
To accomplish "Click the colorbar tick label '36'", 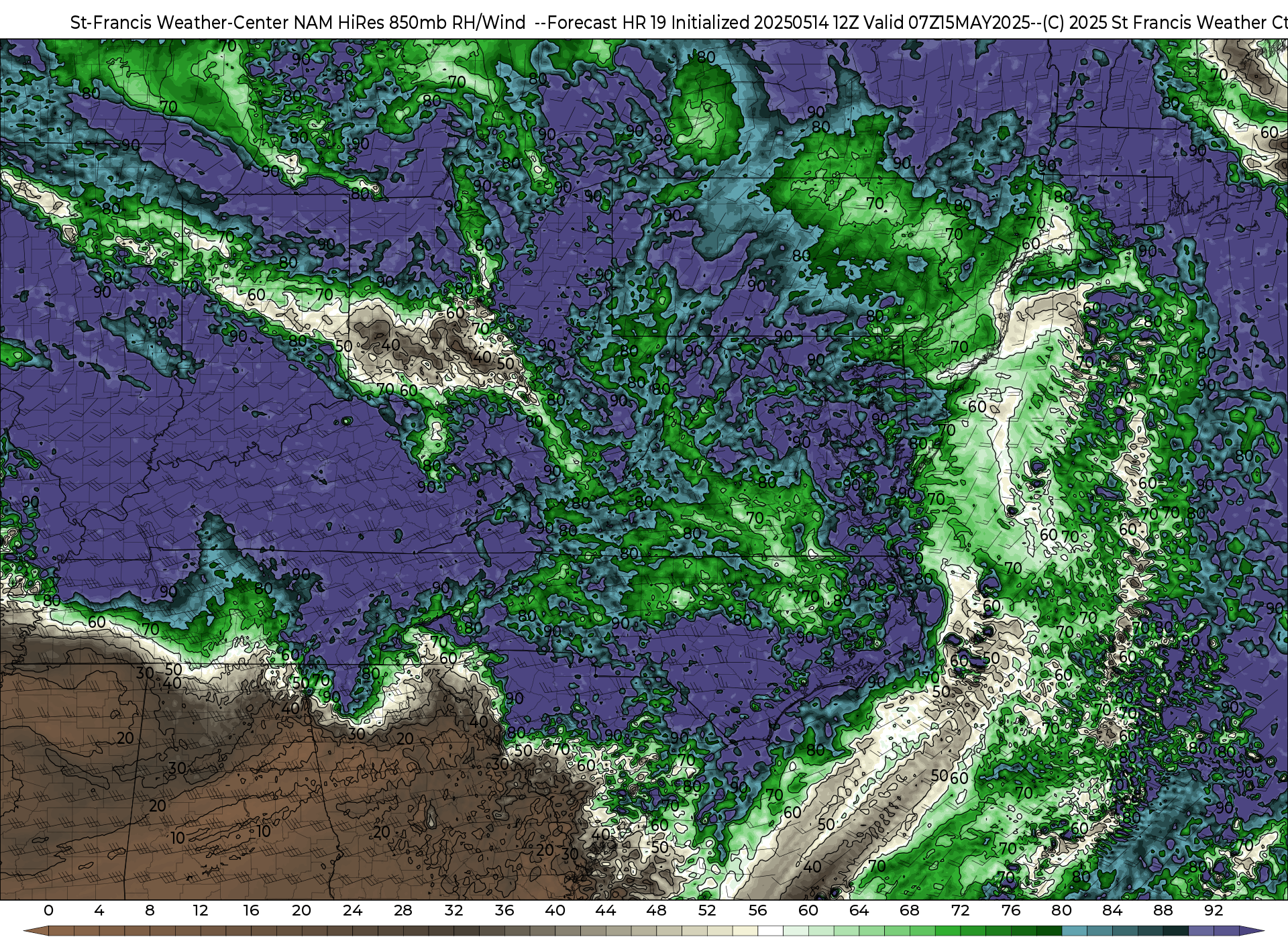I will (504, 911).
